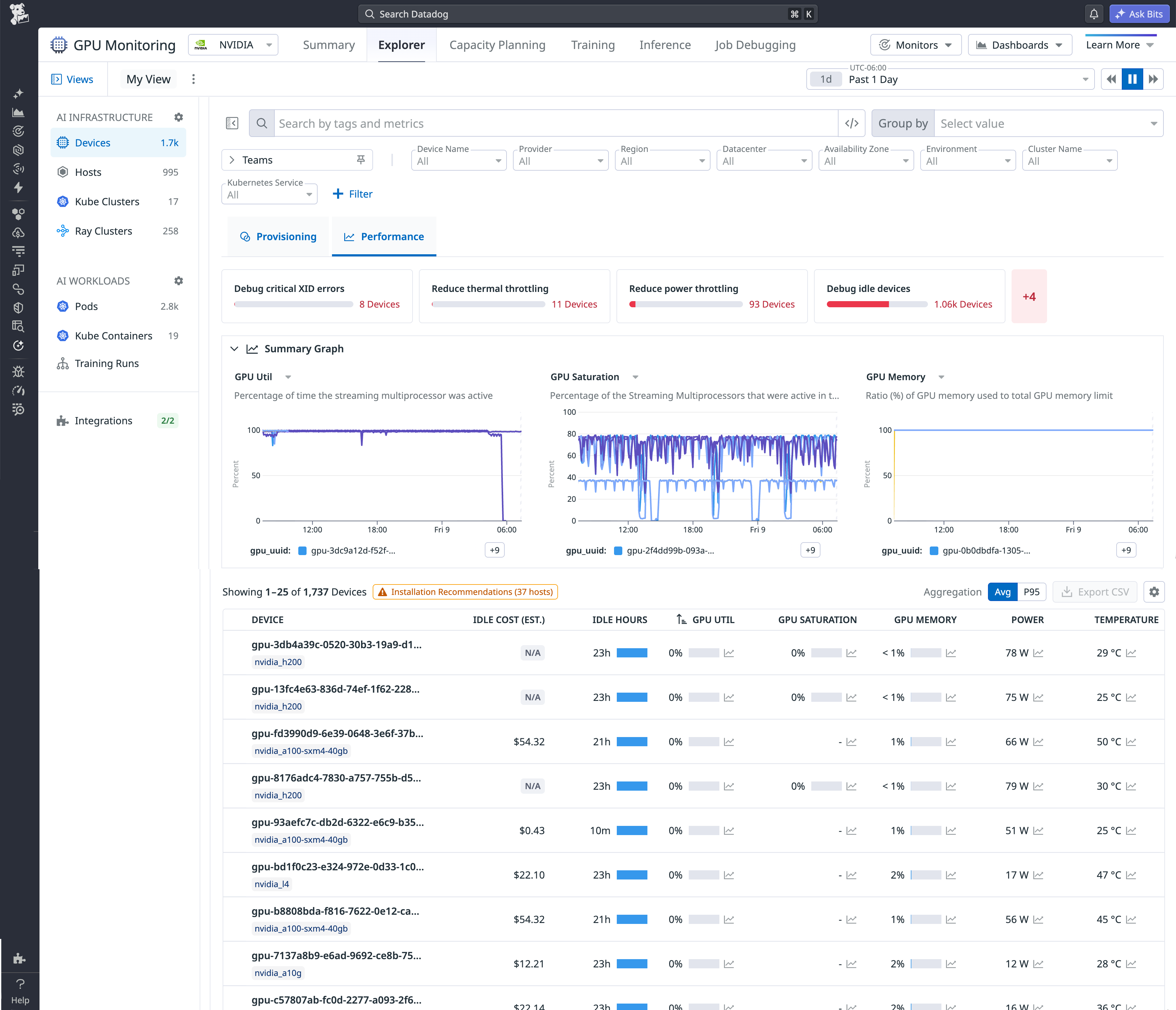
Task: Step time range forward
Action: coord(1153,79)
